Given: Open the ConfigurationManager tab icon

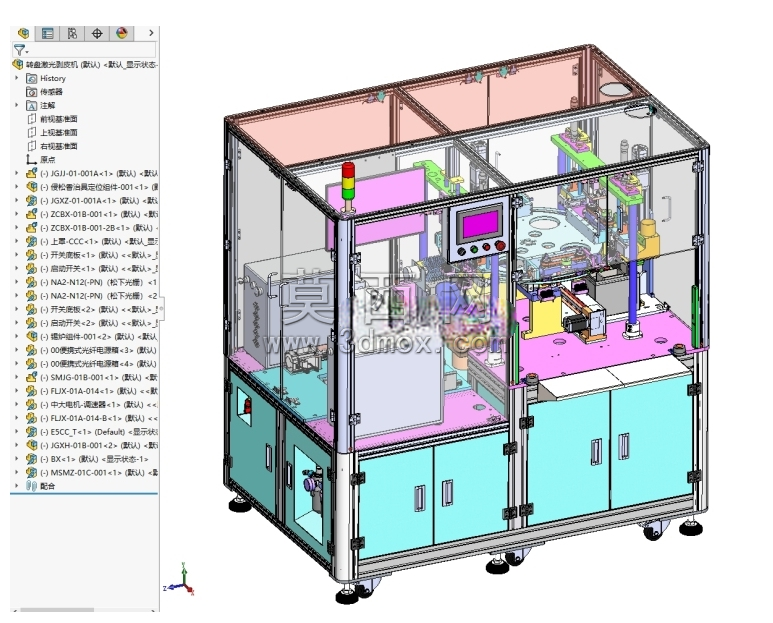Looking at the screenshot, I should (x=72, y=33).
